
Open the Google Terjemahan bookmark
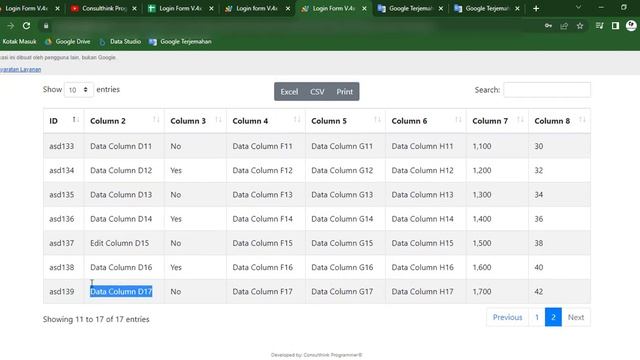pos(180,42)
